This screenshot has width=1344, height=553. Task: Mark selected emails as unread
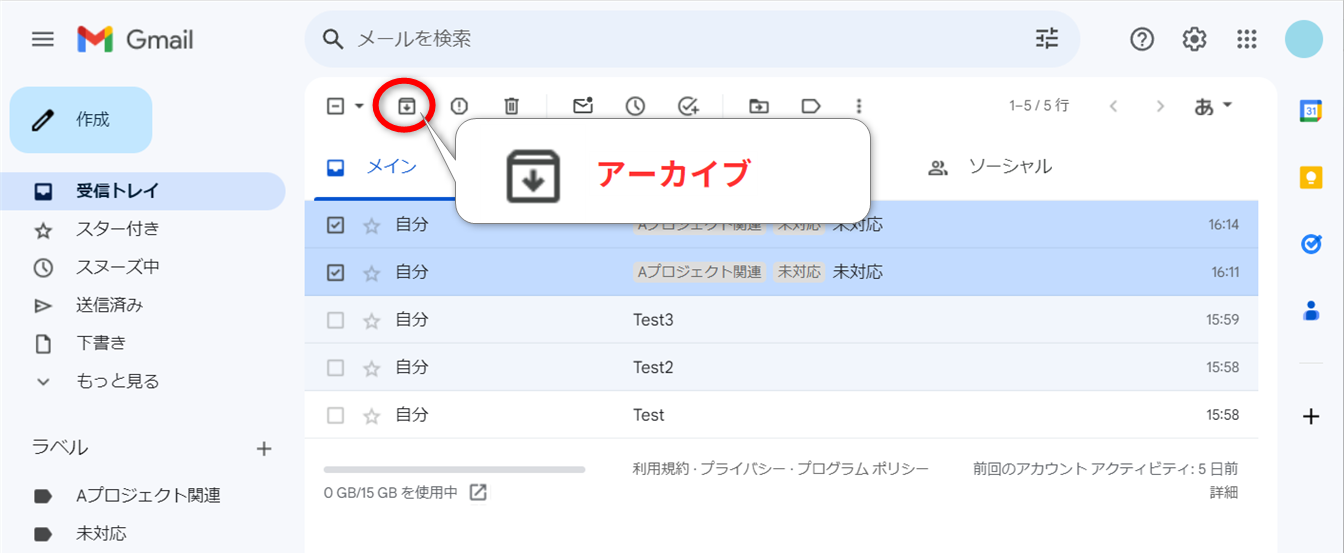point(582,106)
